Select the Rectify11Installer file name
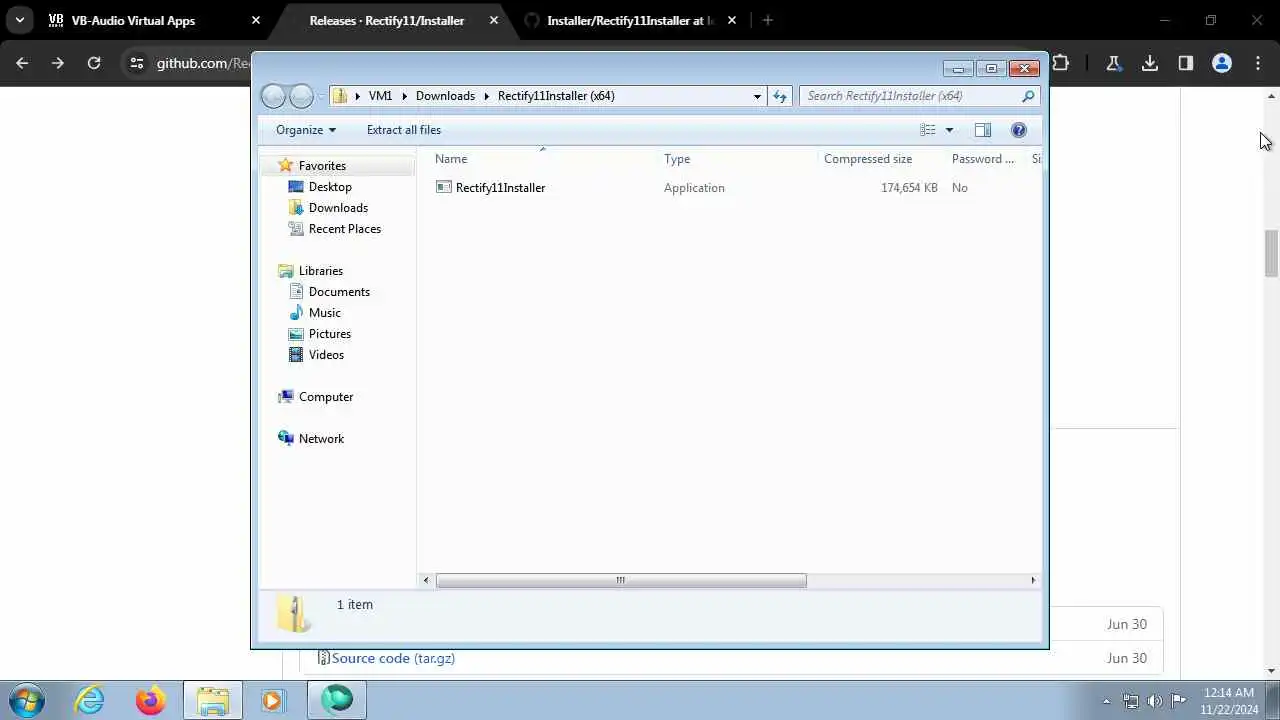Image resolution: width=1280 pixels, height=720 pixels. pyautogui.click(x=500, y=188)
